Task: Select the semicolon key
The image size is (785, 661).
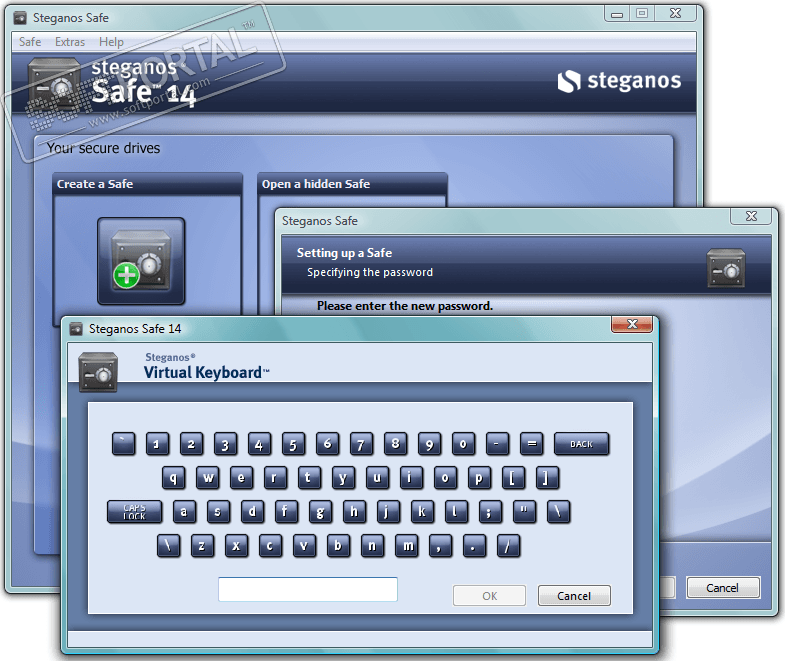Action: (x=491, y=512)
